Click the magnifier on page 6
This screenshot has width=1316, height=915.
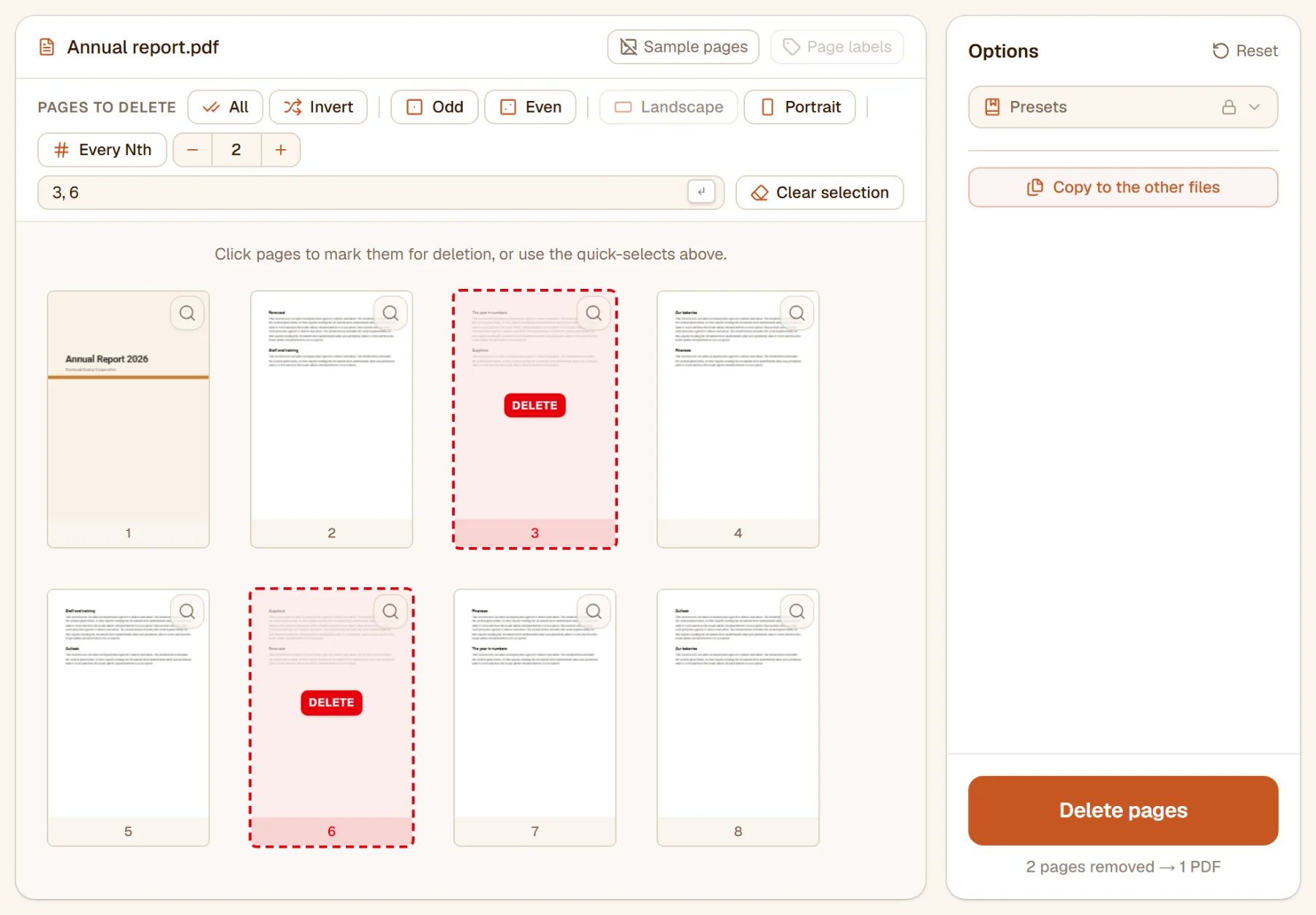click(x=390, y=611)
